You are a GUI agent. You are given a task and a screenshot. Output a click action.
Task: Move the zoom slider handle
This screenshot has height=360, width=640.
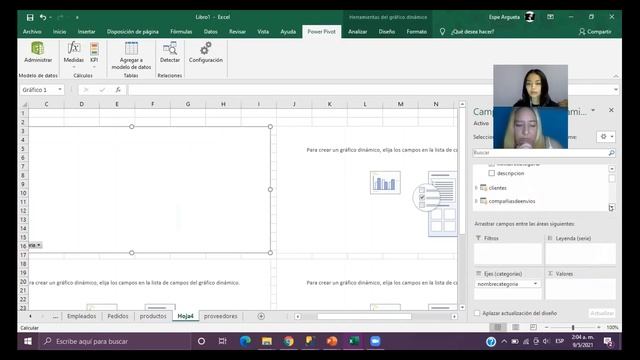[573, 327]
